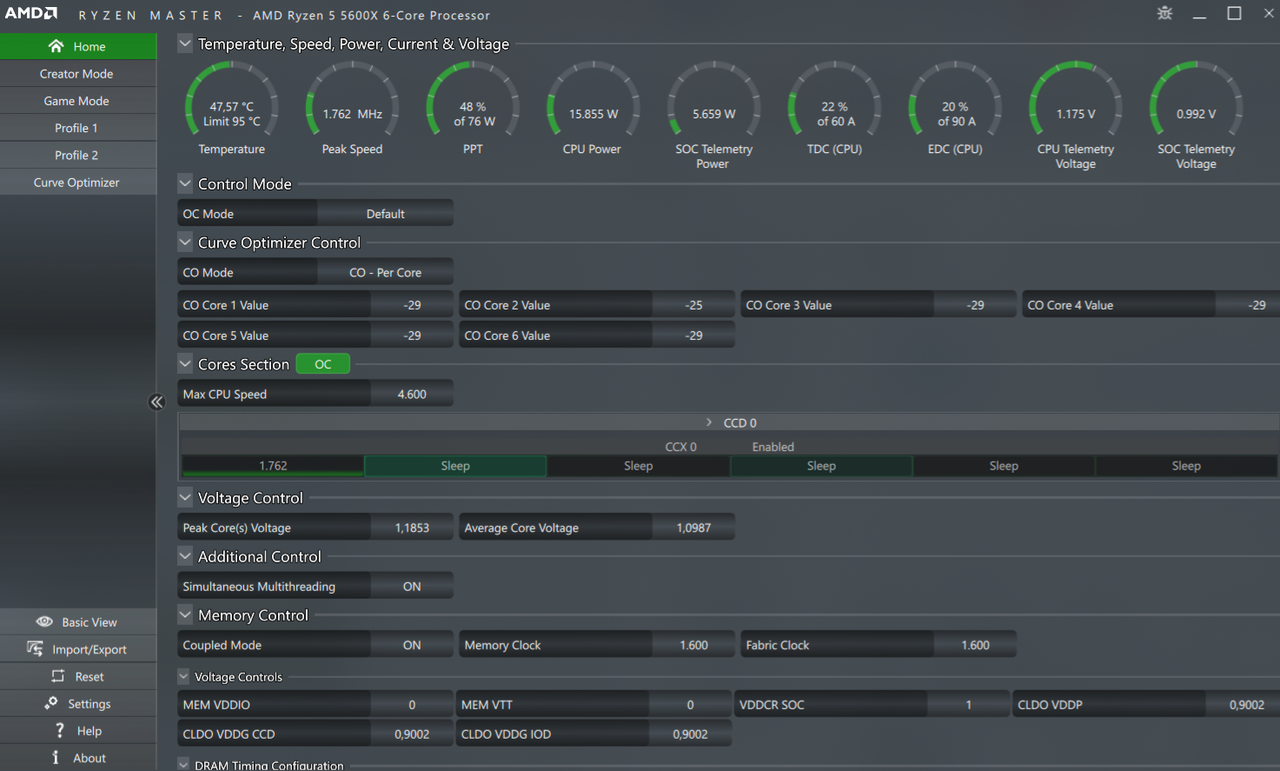Click the Settings gear icon

[51, 703]
